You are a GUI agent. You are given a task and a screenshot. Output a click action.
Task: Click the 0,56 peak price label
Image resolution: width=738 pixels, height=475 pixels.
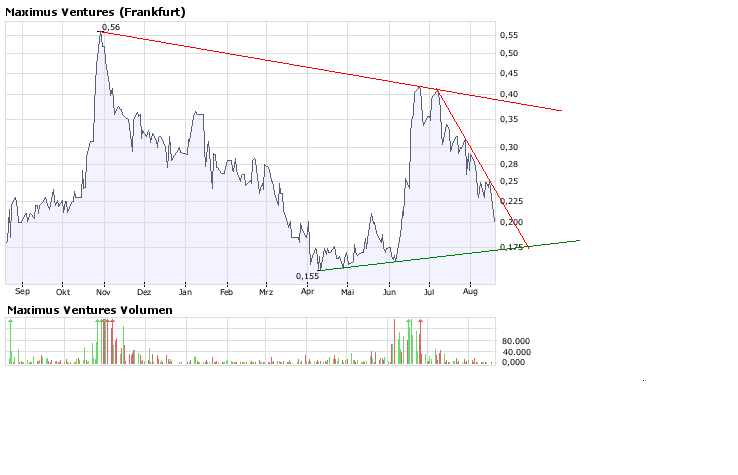tap(111, 27)
